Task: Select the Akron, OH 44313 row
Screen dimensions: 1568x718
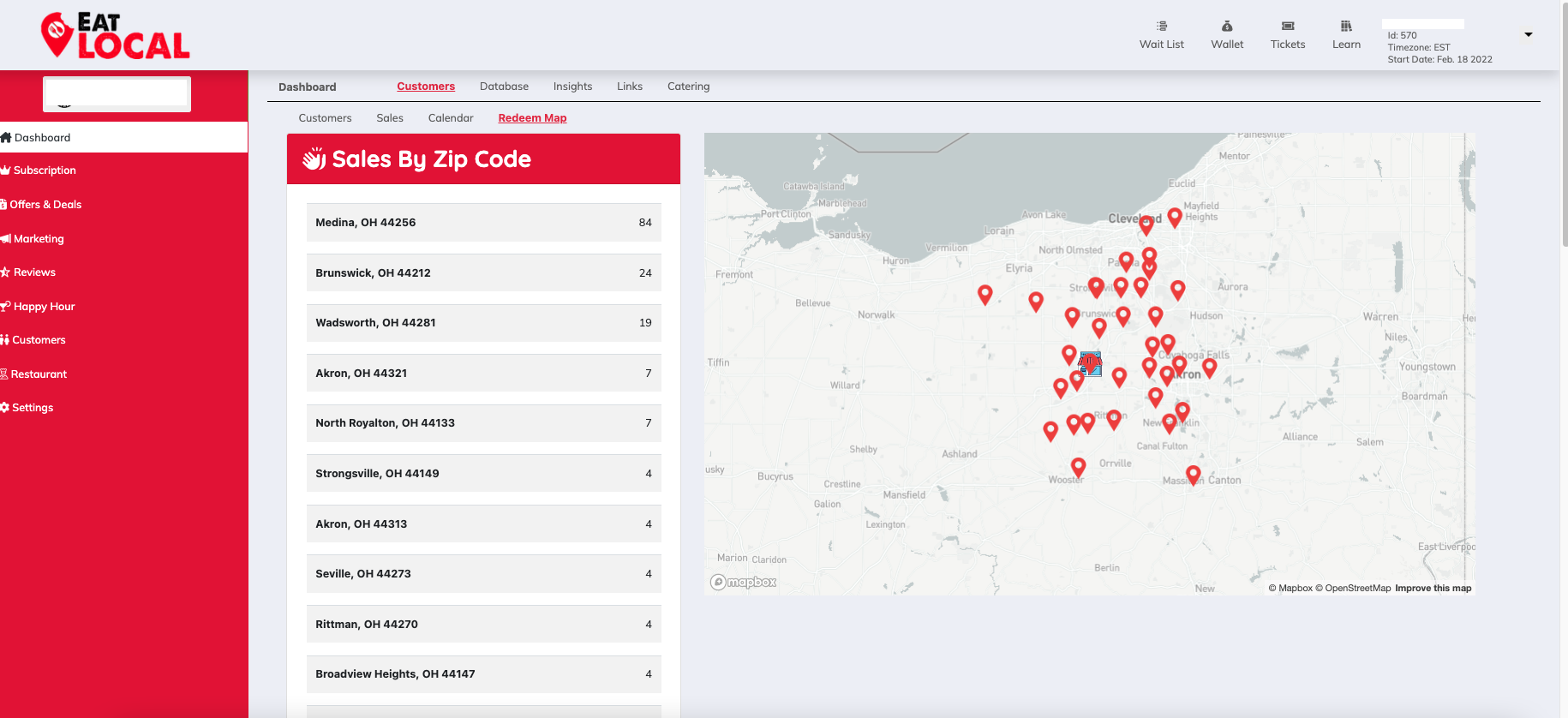Action: 484,524
